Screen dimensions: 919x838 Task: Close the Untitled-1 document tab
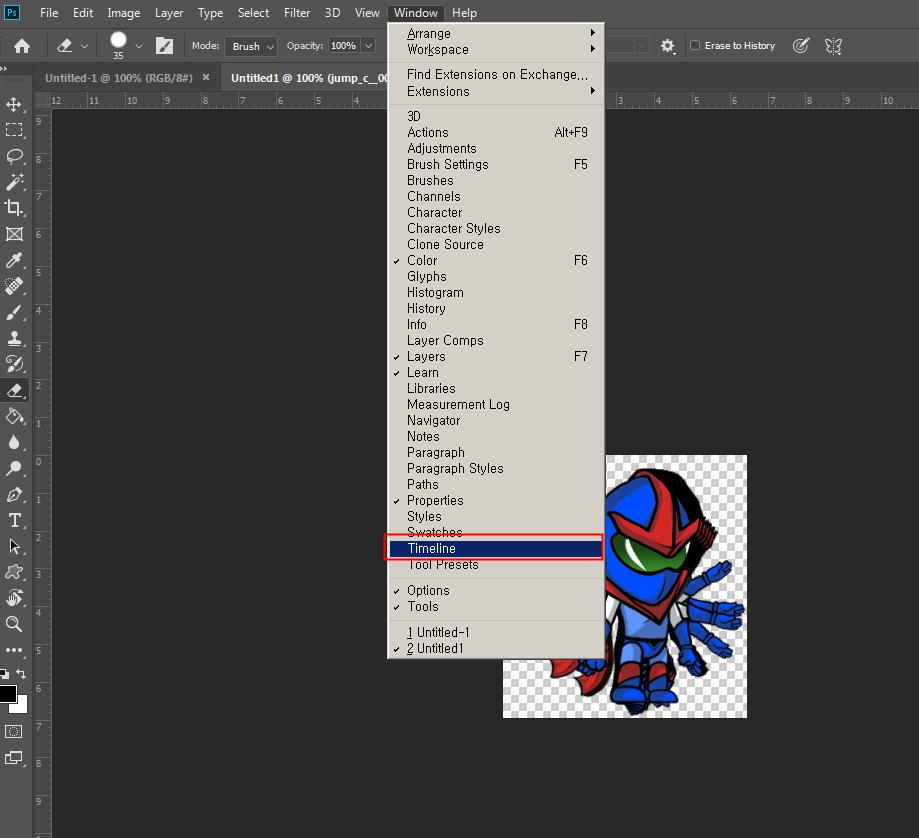click(206, 77)
